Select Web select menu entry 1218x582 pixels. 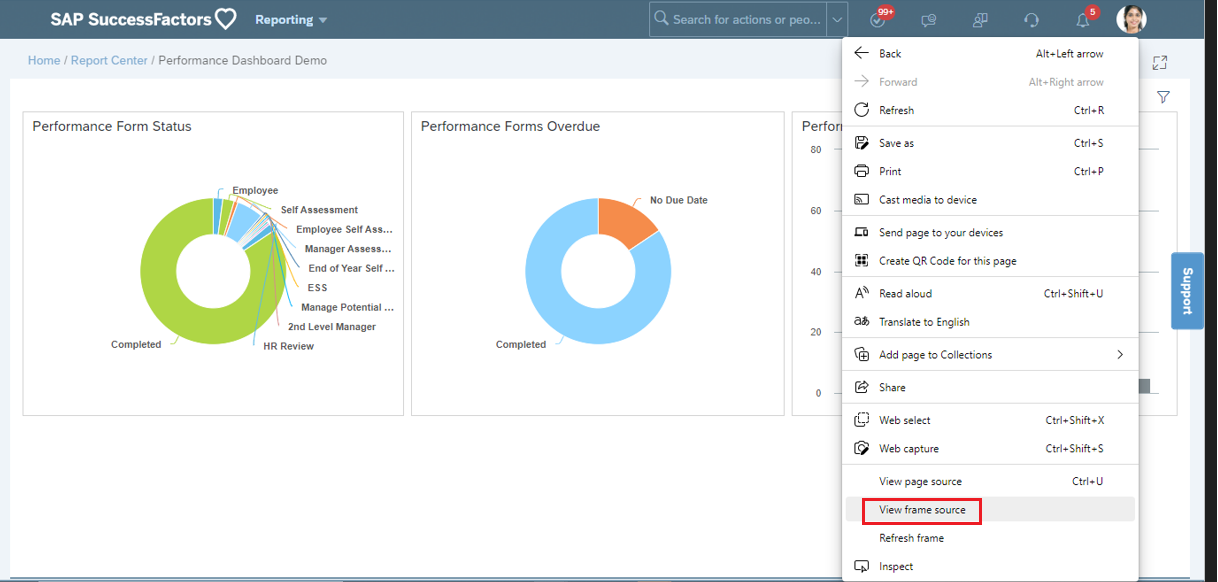pyautogui.click(x=991, y=420)
